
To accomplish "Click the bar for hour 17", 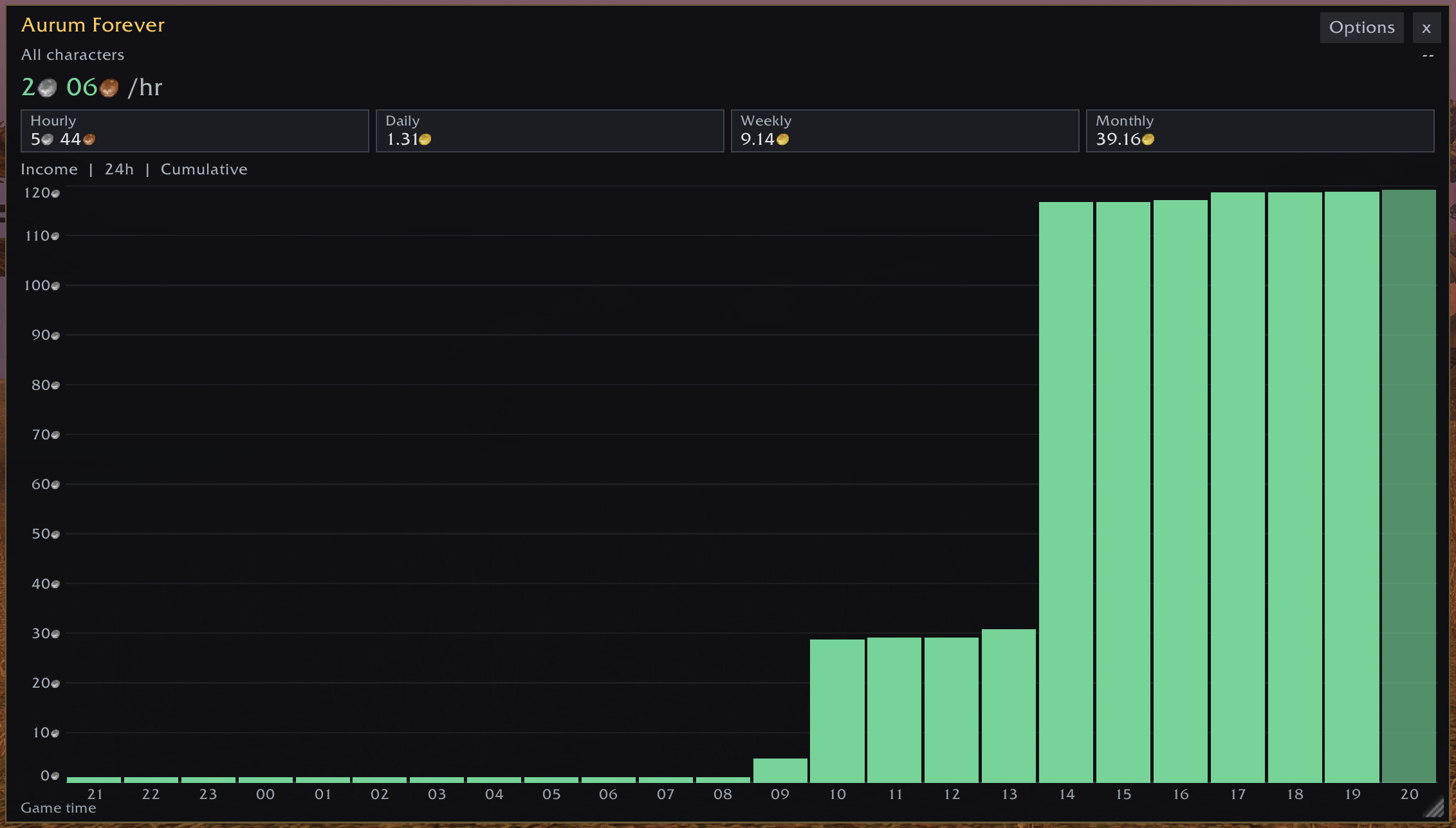I will pos(1238,487).
